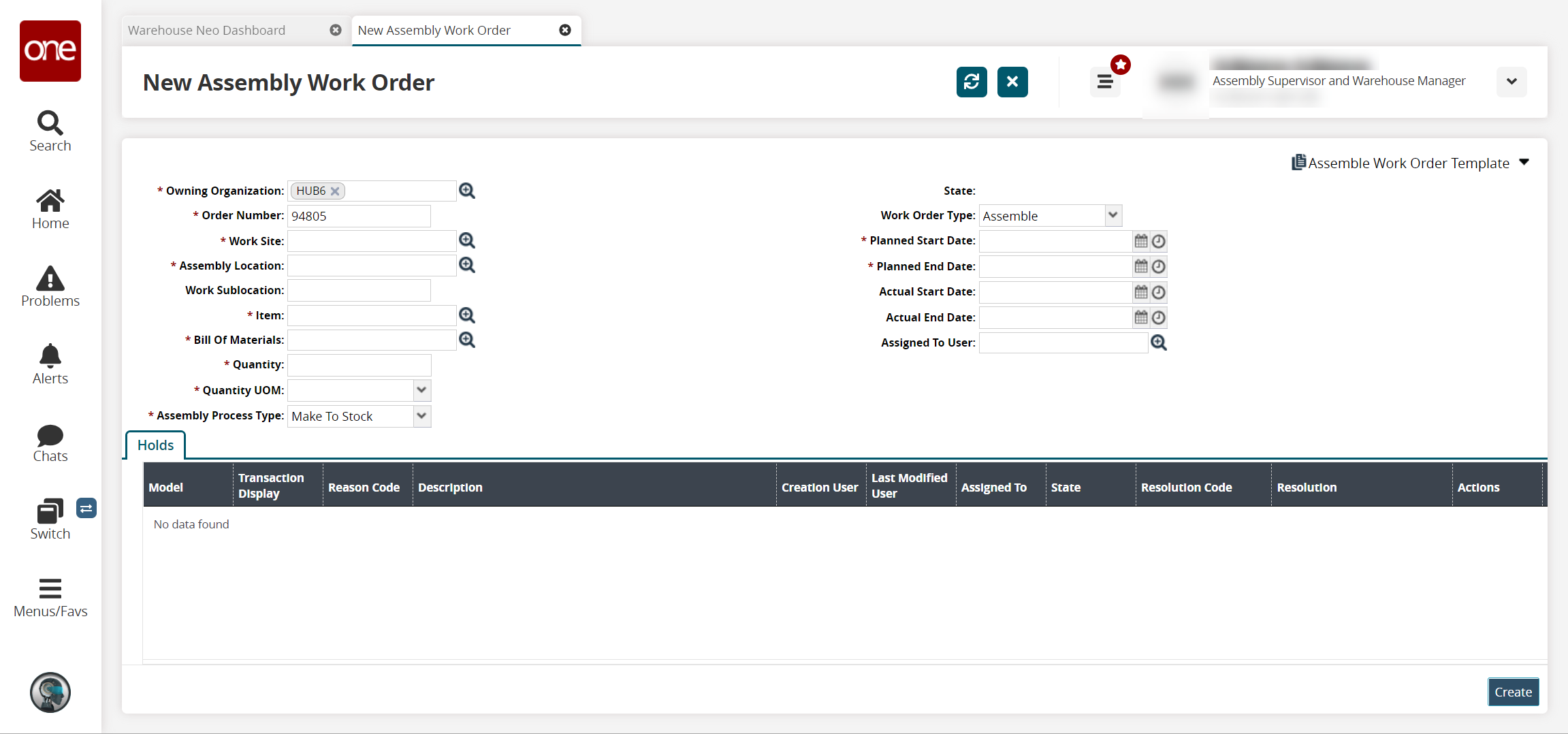Click the blue swap arrows badge near Switch
Viewport: 1568px width, 734px height.
point(86,508)
